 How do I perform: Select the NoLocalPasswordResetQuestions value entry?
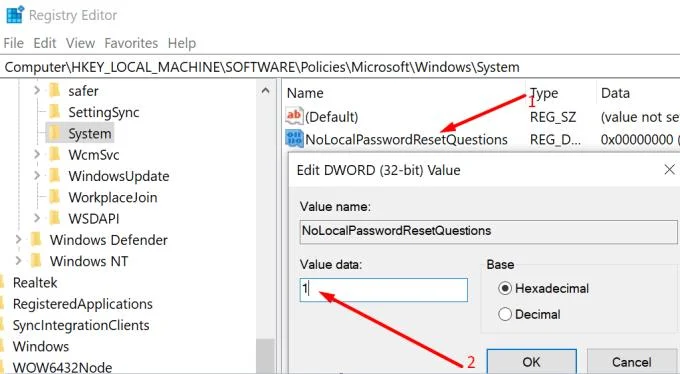pyautogui.click(x=406, y=139)
